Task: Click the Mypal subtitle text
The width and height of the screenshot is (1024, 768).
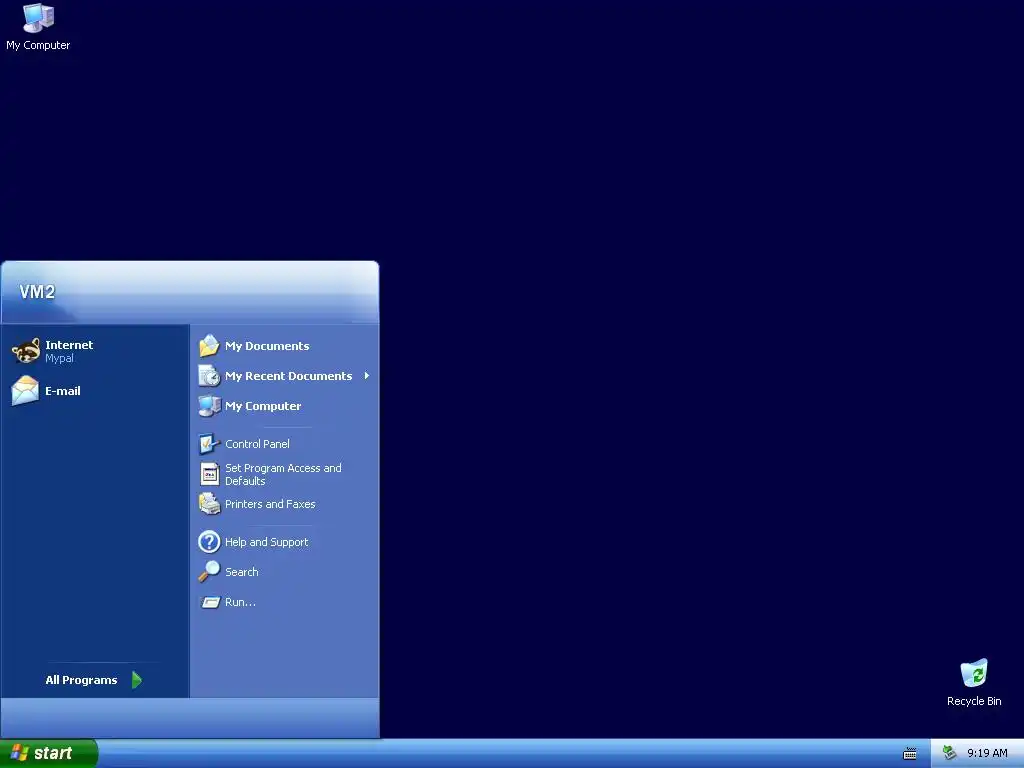Action: pyautogui.click(x=59, y=359)
